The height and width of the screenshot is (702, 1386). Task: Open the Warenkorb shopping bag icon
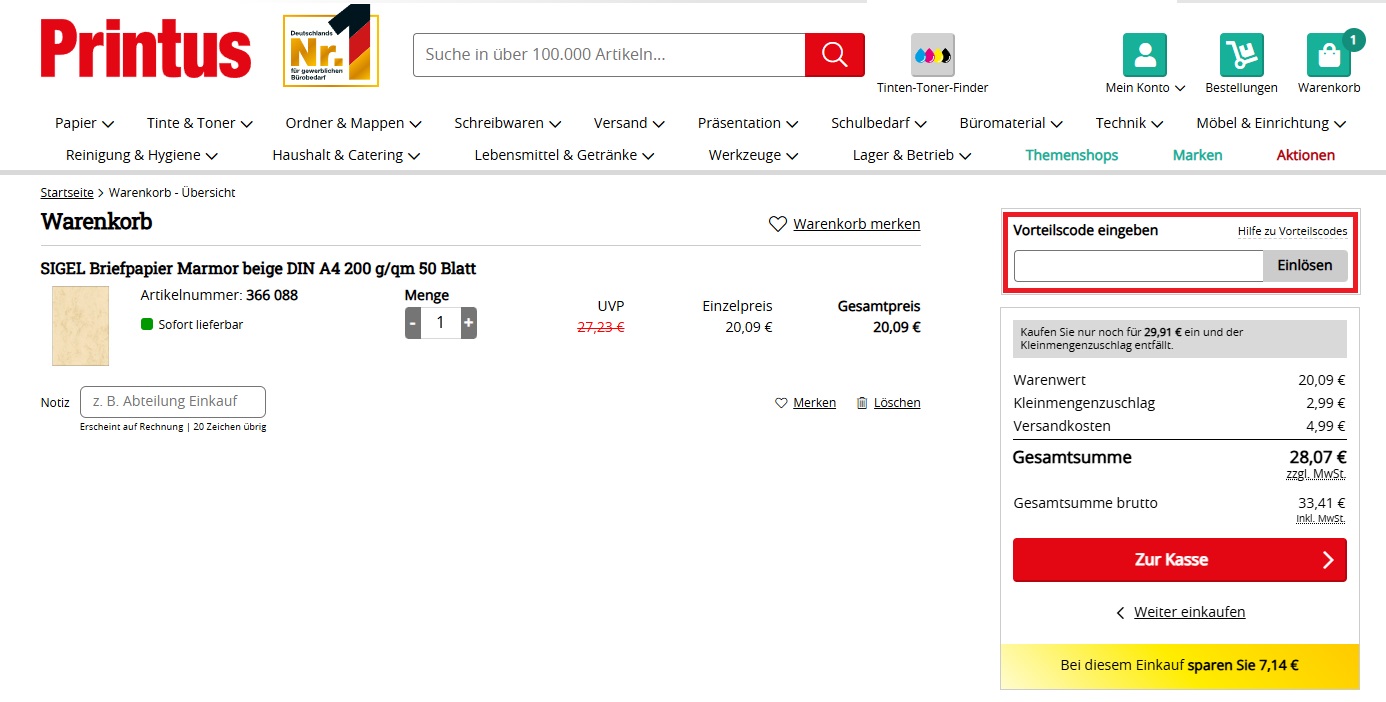pyautogui.click(x=1328, y=55)
